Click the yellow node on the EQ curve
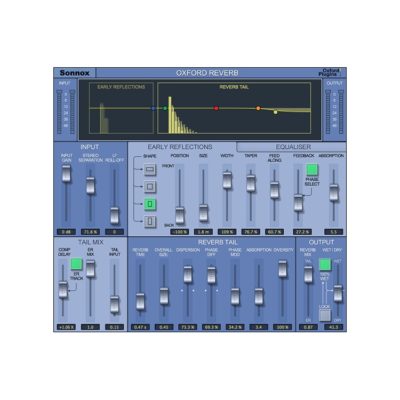 coord(275,112)
